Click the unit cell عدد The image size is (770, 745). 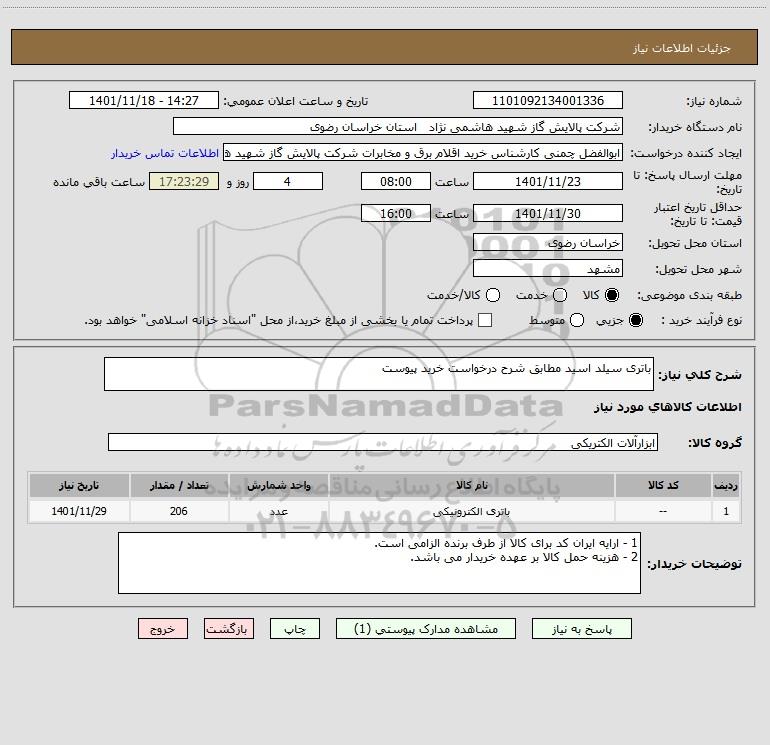click(278, 511)
